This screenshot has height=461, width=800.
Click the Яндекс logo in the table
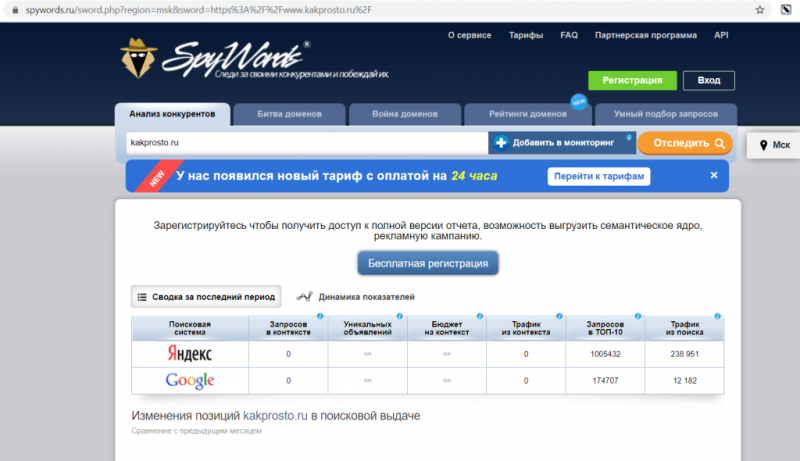tap(190, 353)
